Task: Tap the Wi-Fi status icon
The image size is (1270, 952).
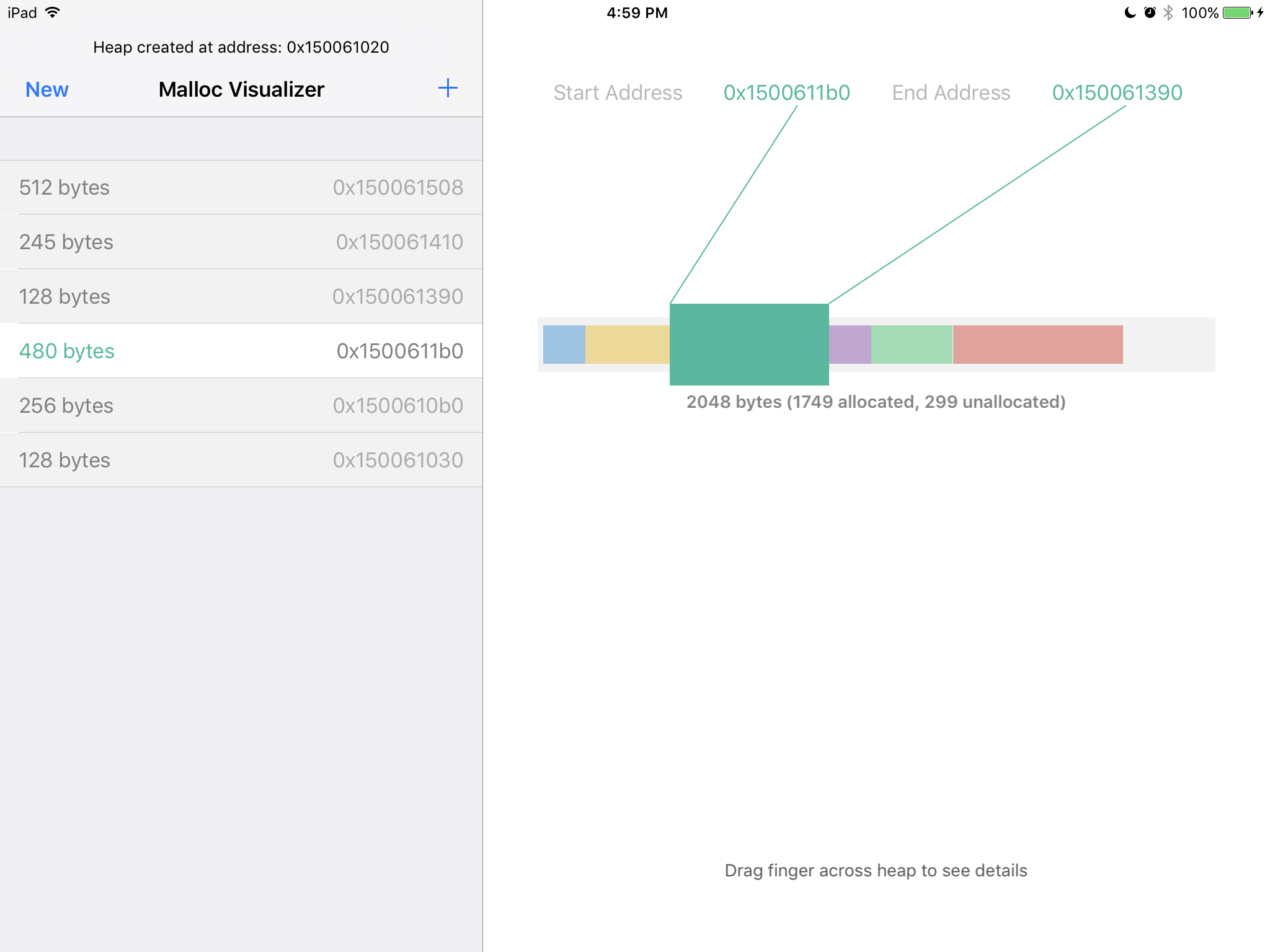Action: click(53, 12)
